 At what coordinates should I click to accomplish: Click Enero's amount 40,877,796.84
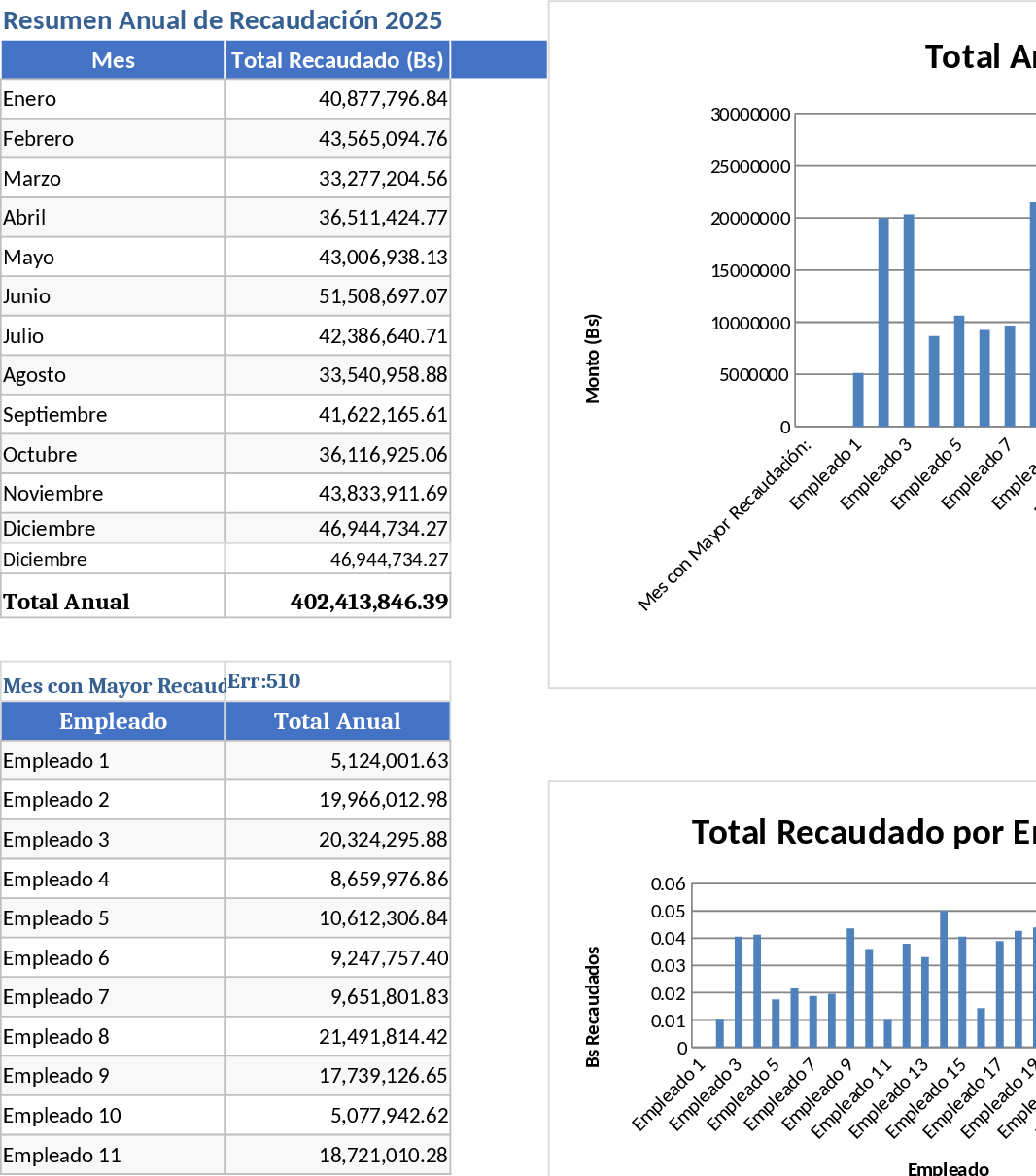pos(382,99)
